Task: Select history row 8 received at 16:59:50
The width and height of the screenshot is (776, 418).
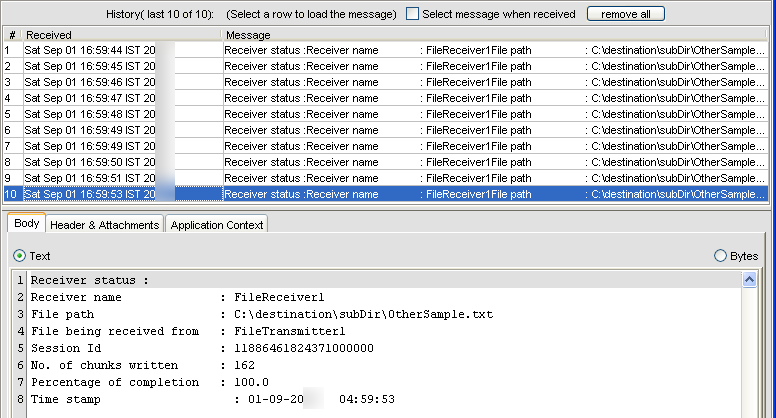Action: [386, 162]
